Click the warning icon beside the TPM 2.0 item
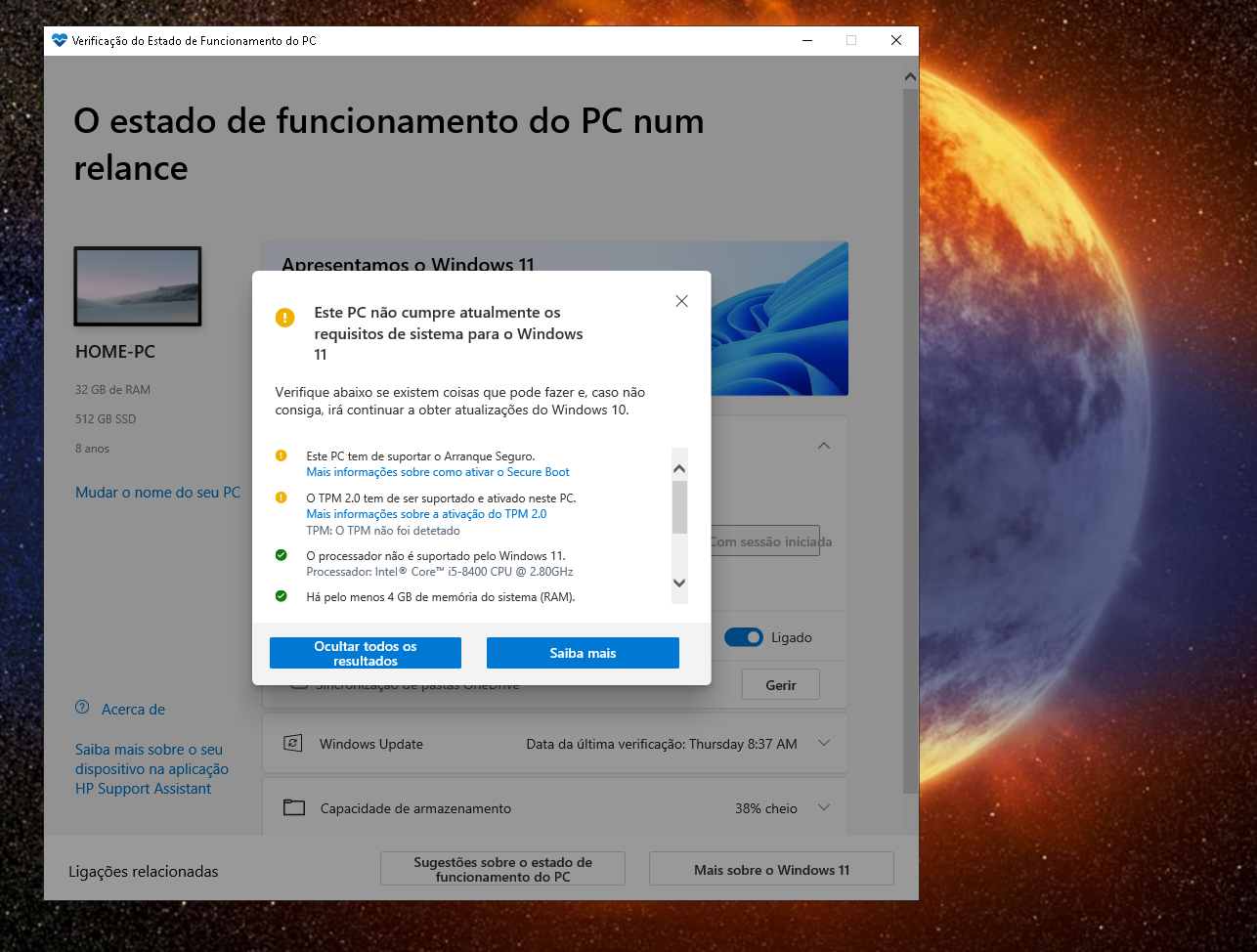1257x952 pixels. click(282, 498)
